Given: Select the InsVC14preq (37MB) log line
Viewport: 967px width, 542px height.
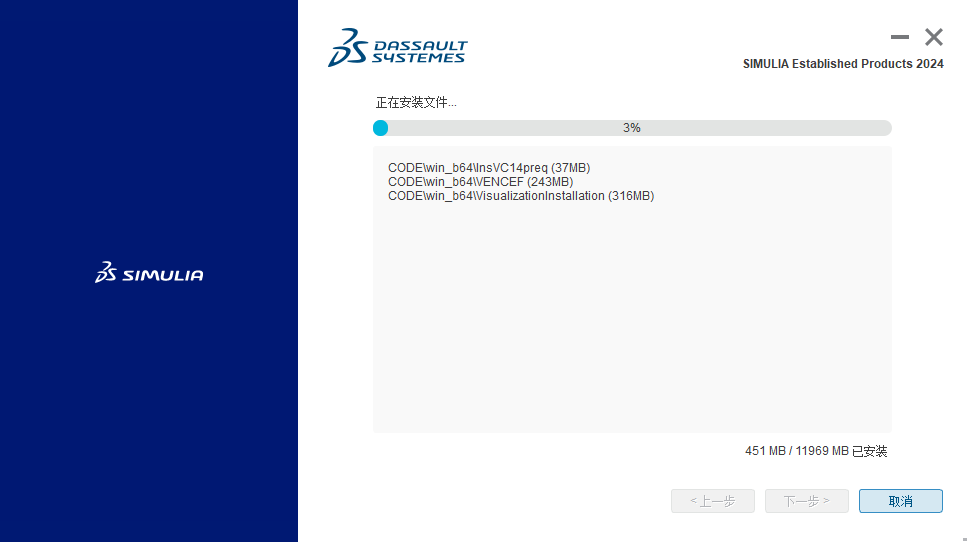Looking at the screenshot, I should [482, 168].
